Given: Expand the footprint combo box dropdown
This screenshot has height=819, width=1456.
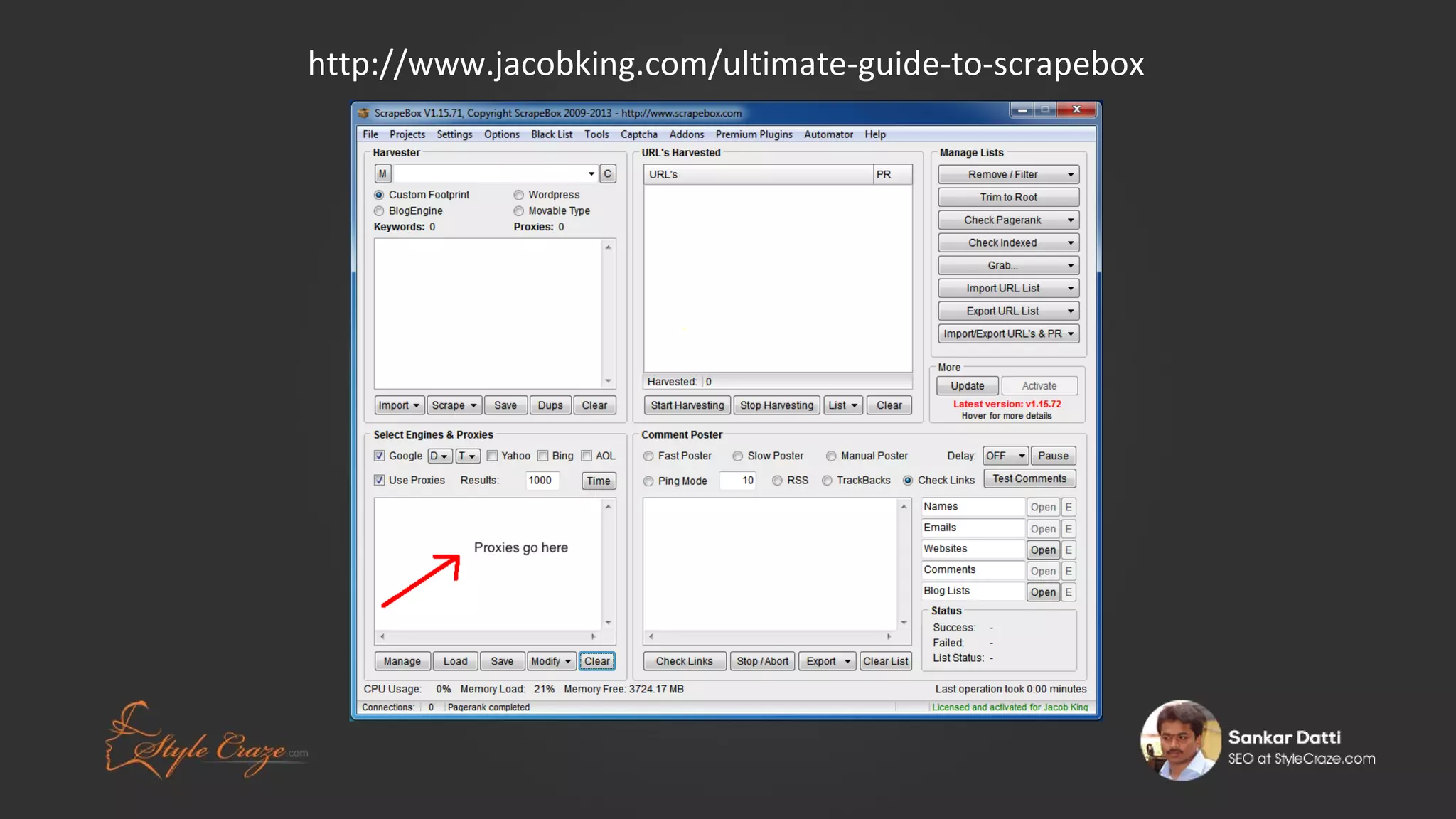Looking at the screenshot, I should point(591,173).
